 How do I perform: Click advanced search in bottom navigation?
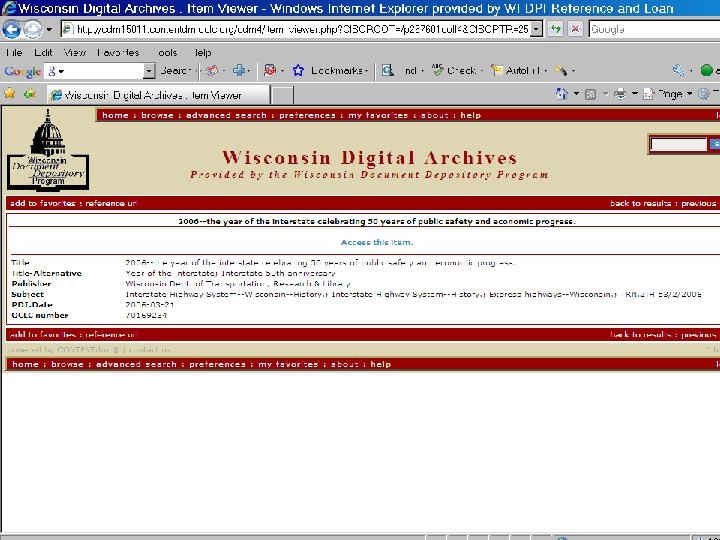point(136,364)
